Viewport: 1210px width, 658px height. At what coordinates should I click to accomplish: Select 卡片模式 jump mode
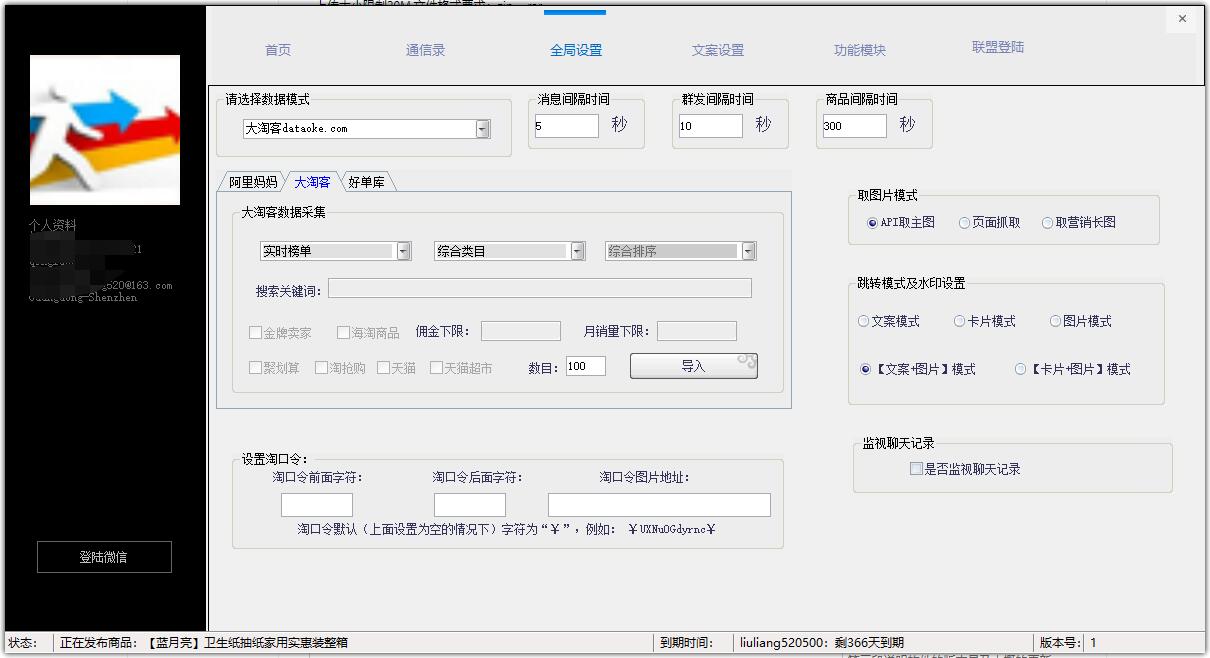coord(958,321)
